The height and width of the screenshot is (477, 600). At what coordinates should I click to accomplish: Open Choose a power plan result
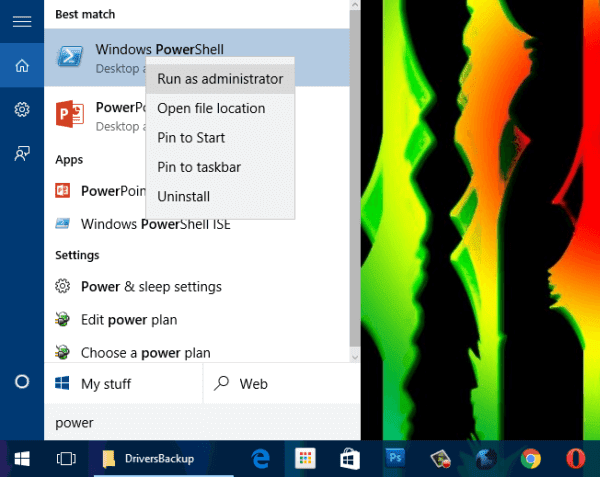[x=197, y=352]
